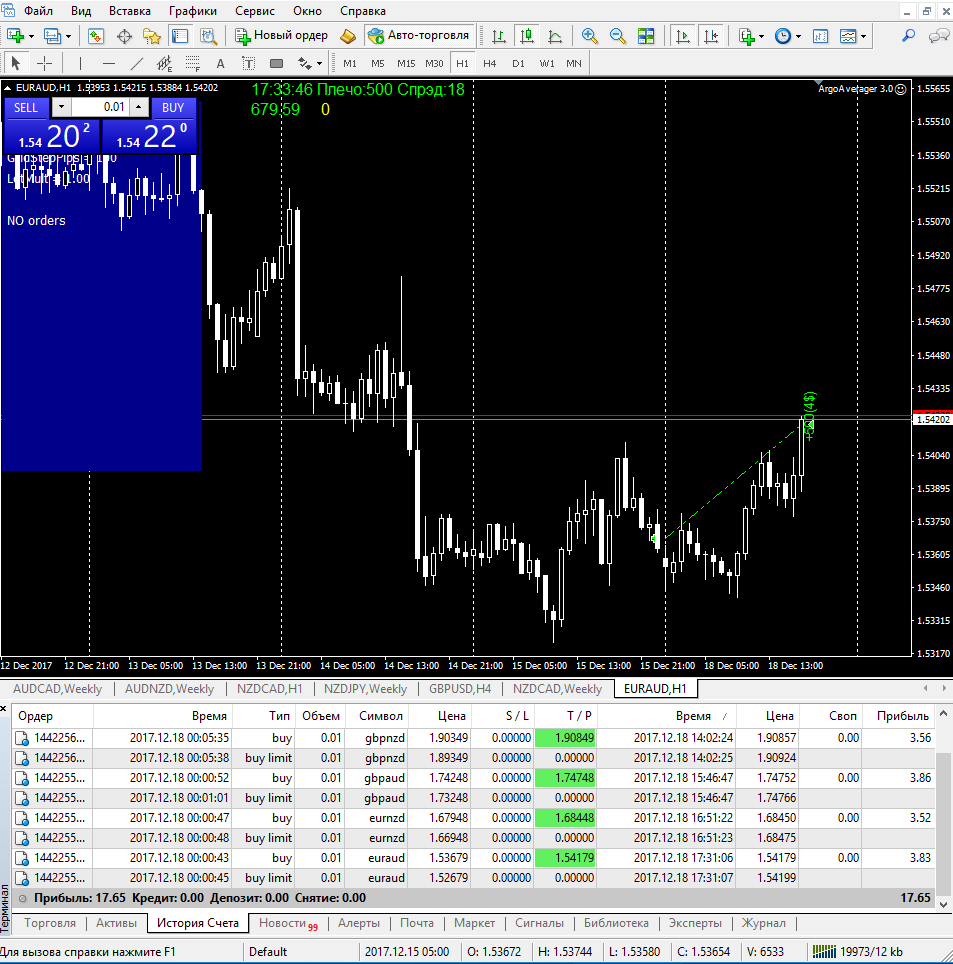Switch timeframe to H4
Viewport: 953px width, 964px height.
coord(489,63)
